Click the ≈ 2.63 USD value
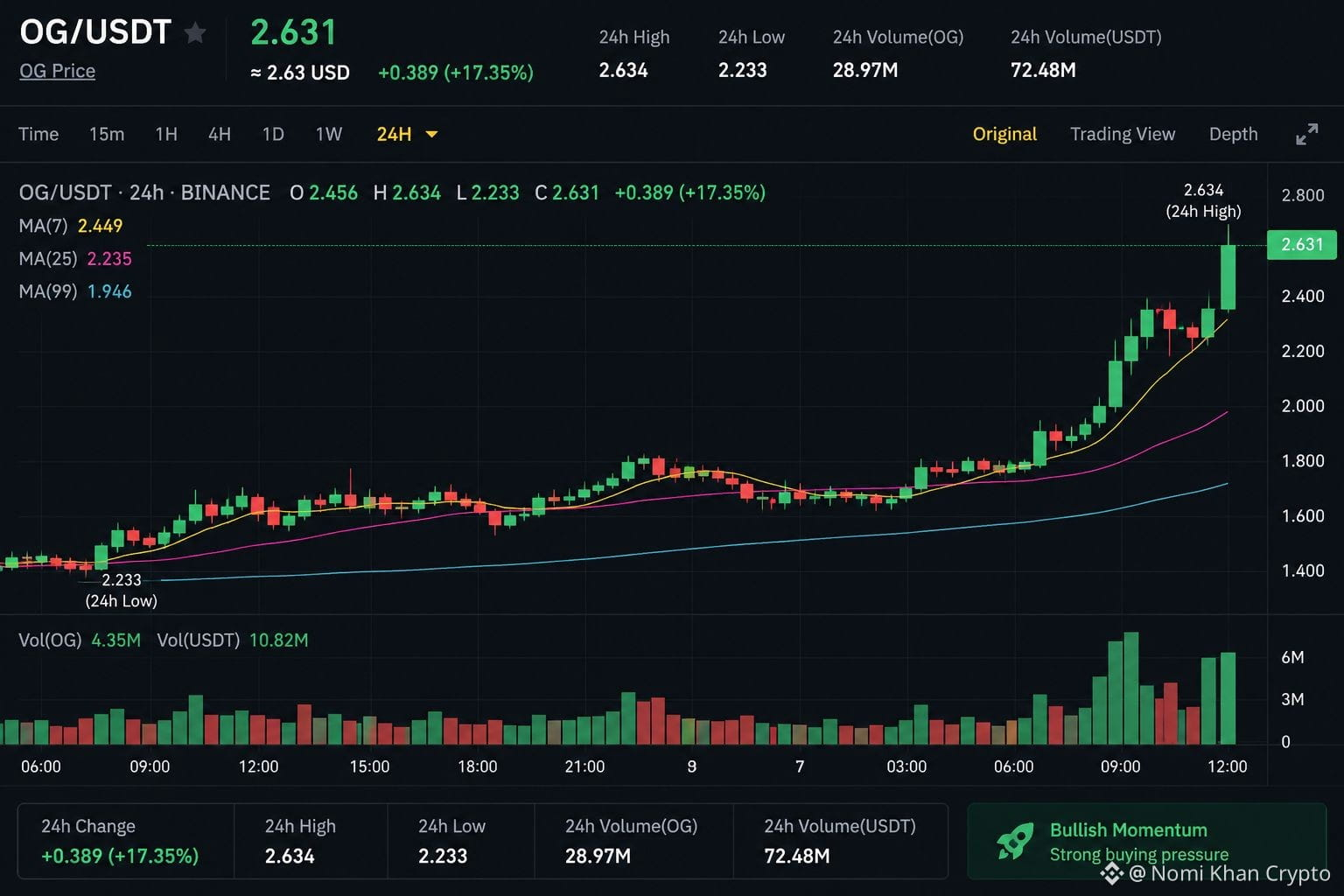Screen dimensions: 1344x896 click(300, 73)
